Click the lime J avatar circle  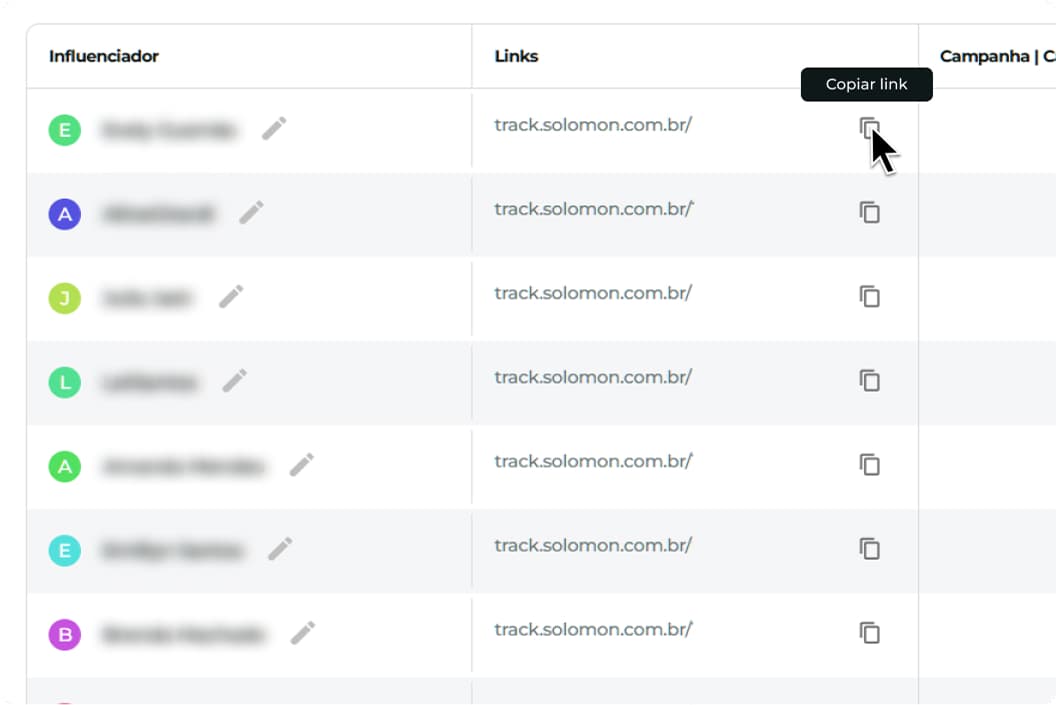(x=64, y=298)
